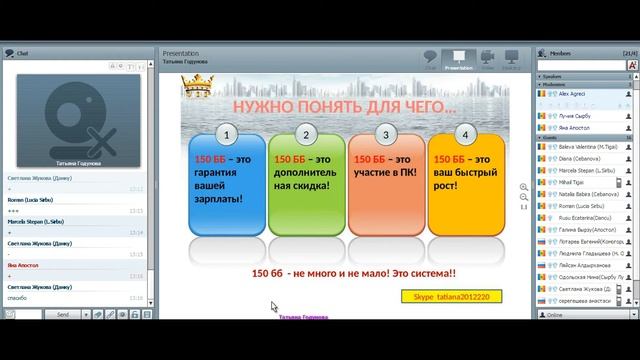Switch to the Video view tab
This screenshot has width=640, height=360.
click(x=487, y=60)
